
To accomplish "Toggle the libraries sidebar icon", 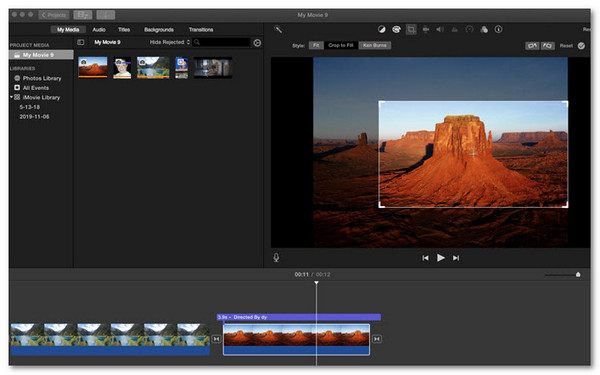I will pyautogui.click(x=80, y=42).
